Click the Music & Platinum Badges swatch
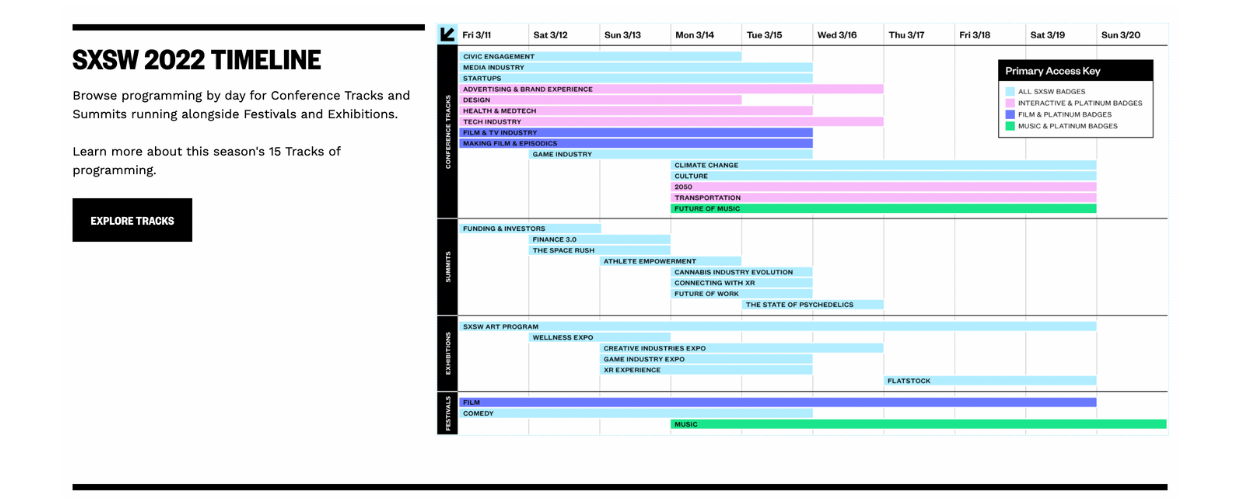Viewport: 1240px width, 500px height. [1010, 126]
